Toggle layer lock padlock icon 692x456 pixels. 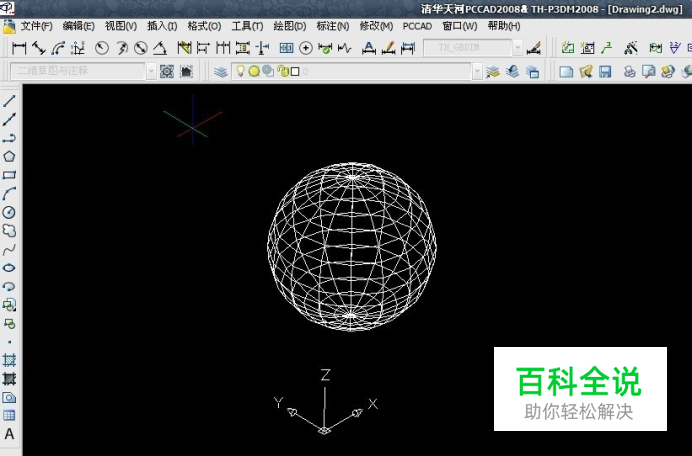click(x=283, y=71)
